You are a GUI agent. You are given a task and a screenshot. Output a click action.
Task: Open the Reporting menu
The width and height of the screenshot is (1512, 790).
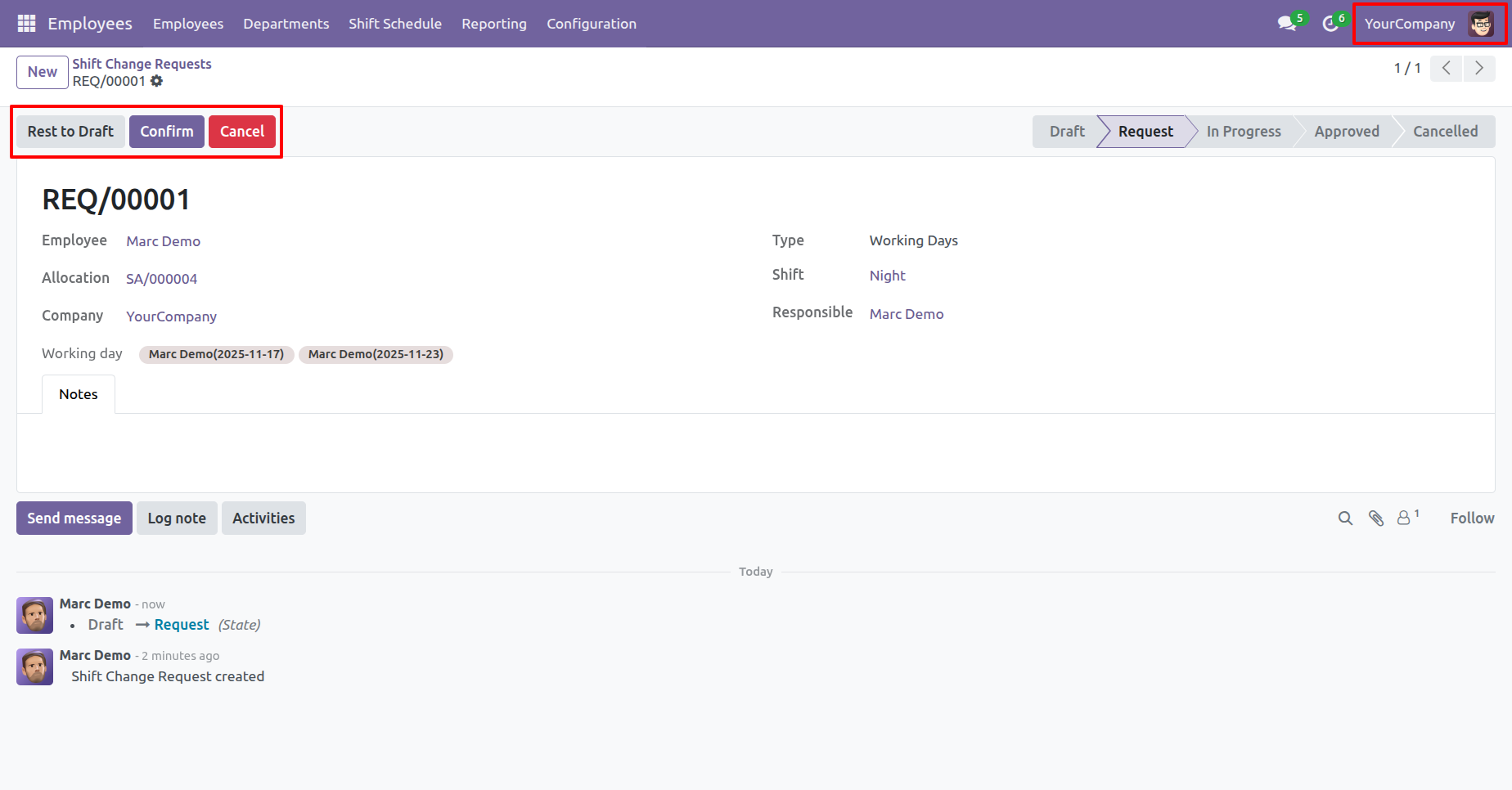[494, 24]
